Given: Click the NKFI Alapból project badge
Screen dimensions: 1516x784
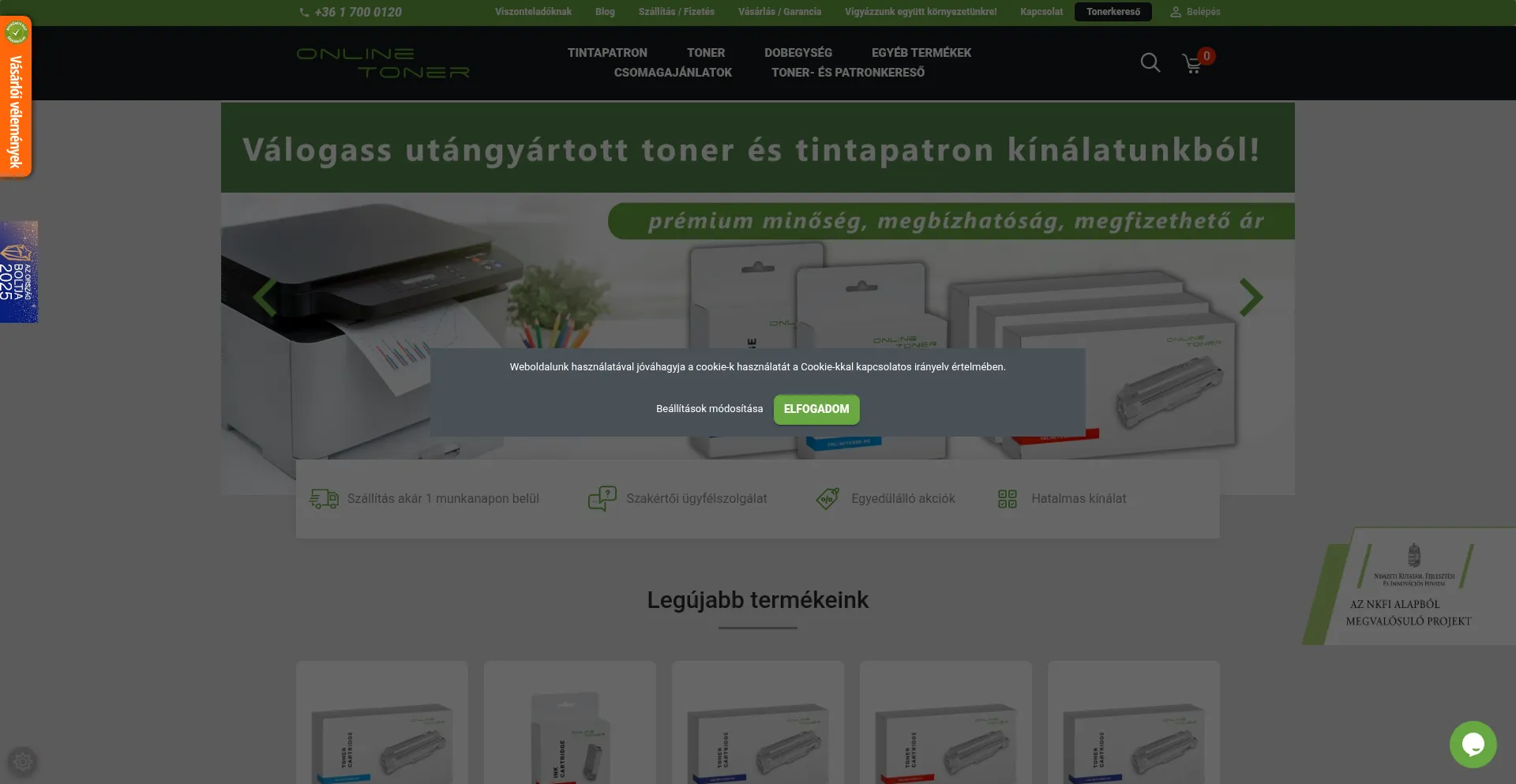Looking at the screenshot, I should [1409, 587].
